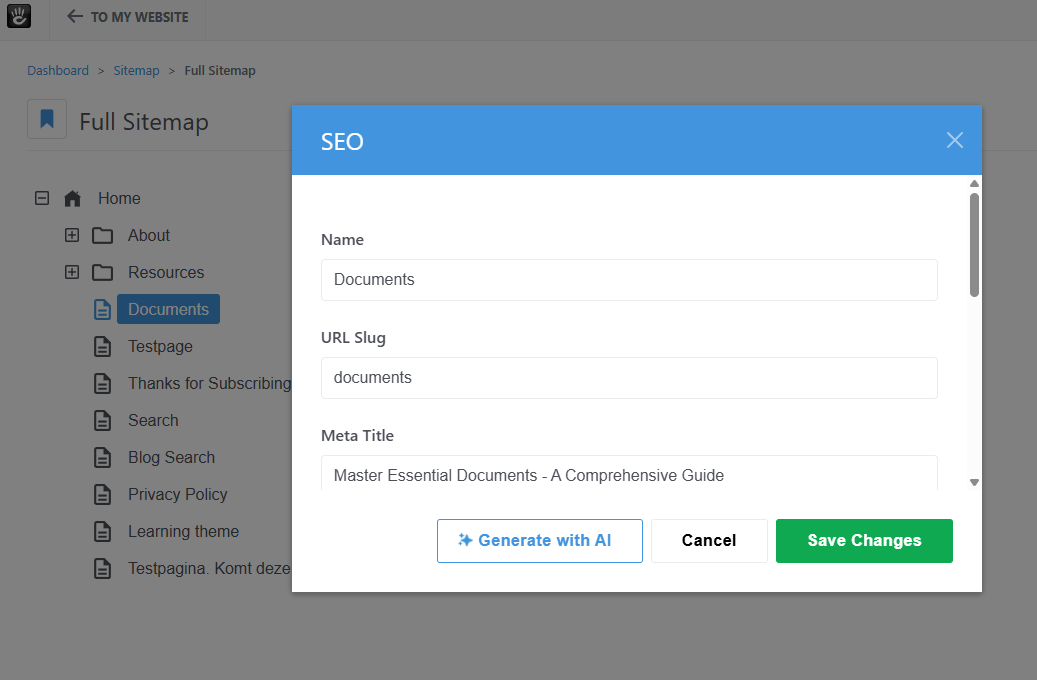Go to the Sitemap breadcrumb link
The height and width of the screenshot is (680, 1037).
pyautogui.click(x=136, y=71)
